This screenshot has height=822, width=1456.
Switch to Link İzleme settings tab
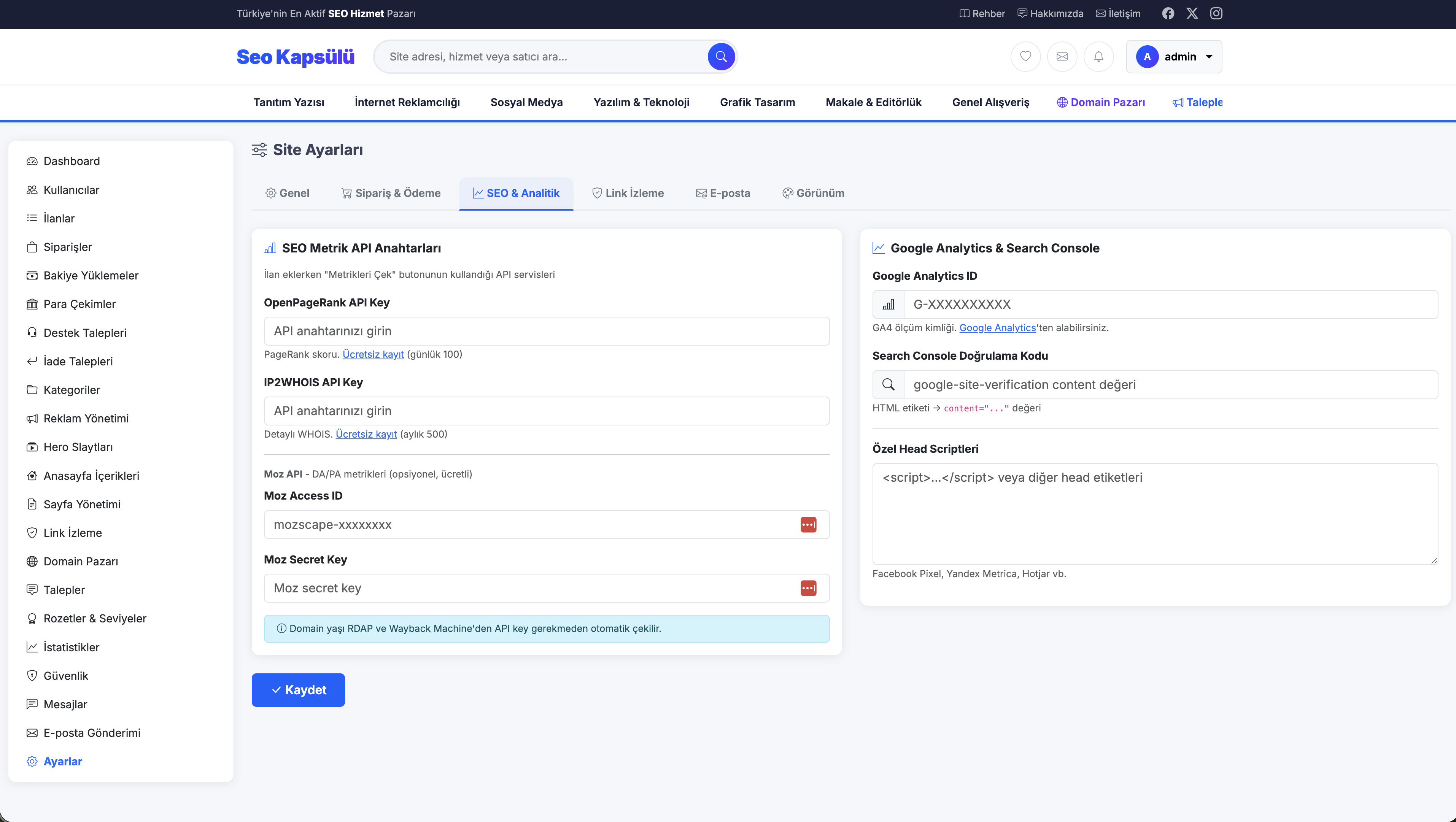(x=628, y=193)
